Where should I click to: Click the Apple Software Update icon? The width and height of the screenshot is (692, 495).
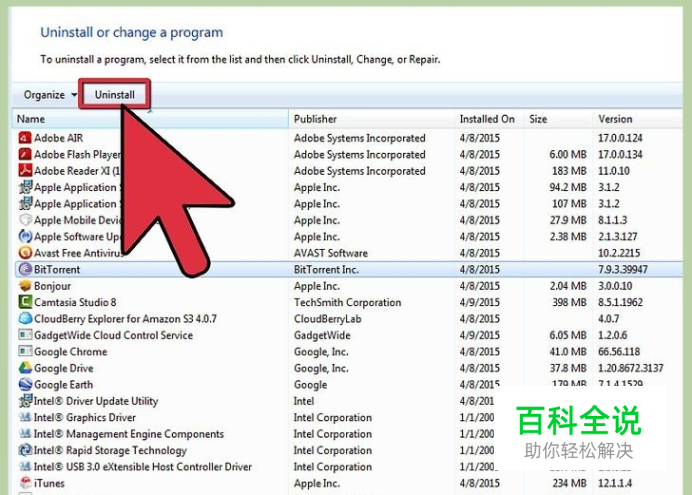coord(25,236)
